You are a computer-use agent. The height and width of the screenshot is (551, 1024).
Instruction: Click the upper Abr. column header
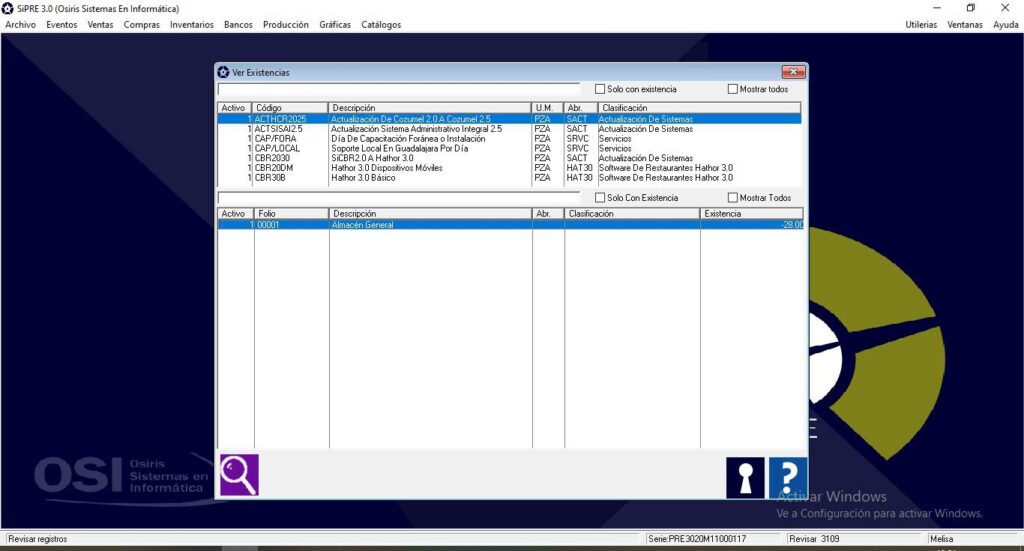coord(581,108)
